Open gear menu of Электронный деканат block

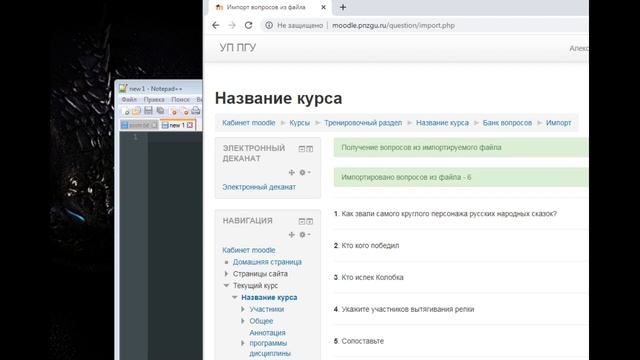304,173
